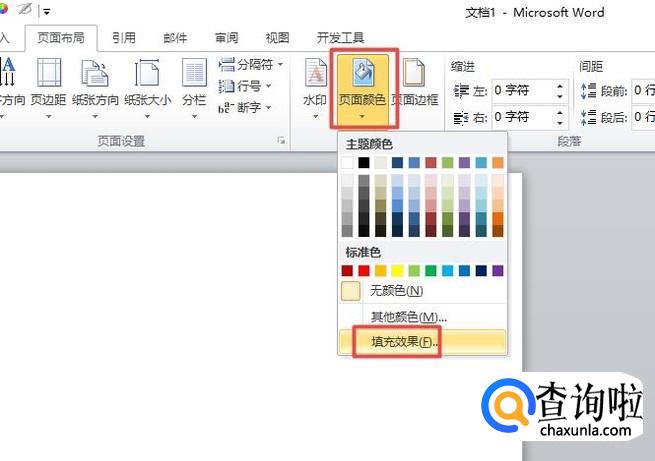Expand the 页面颜色 dropdown arrow
Screen dimensions: 655x461
click(362, 117)
